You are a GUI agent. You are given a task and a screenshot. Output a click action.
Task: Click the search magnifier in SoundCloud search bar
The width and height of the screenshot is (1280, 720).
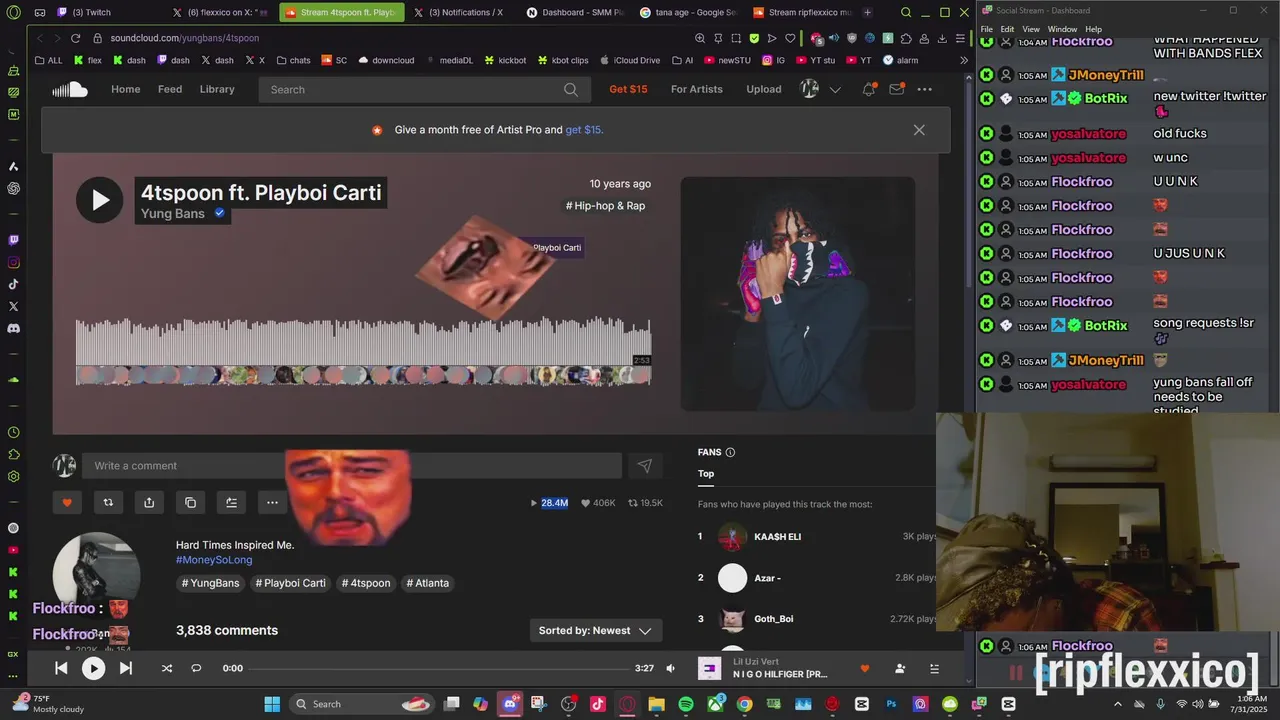pos(570,89)
